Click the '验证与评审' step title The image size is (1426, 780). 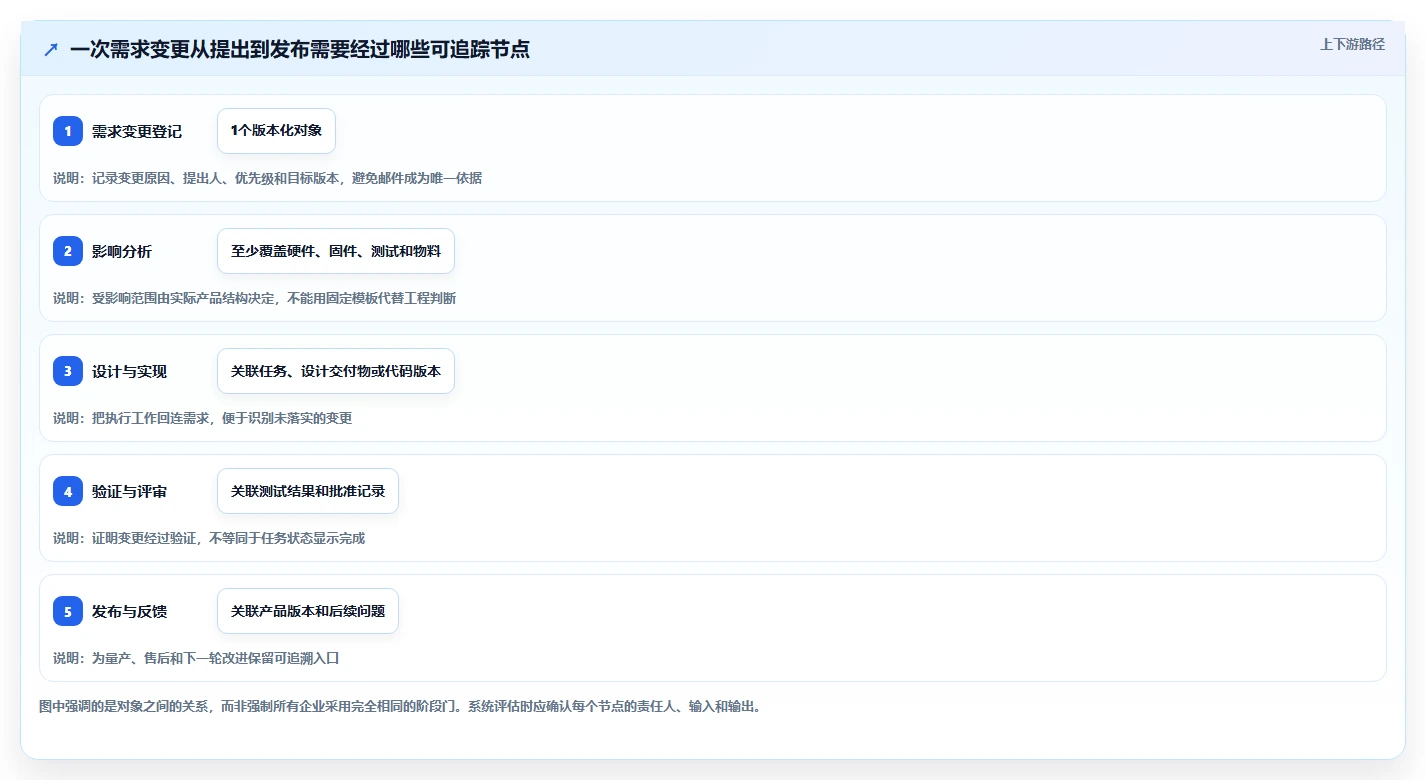pyautogui.click(x=129, y=491)
